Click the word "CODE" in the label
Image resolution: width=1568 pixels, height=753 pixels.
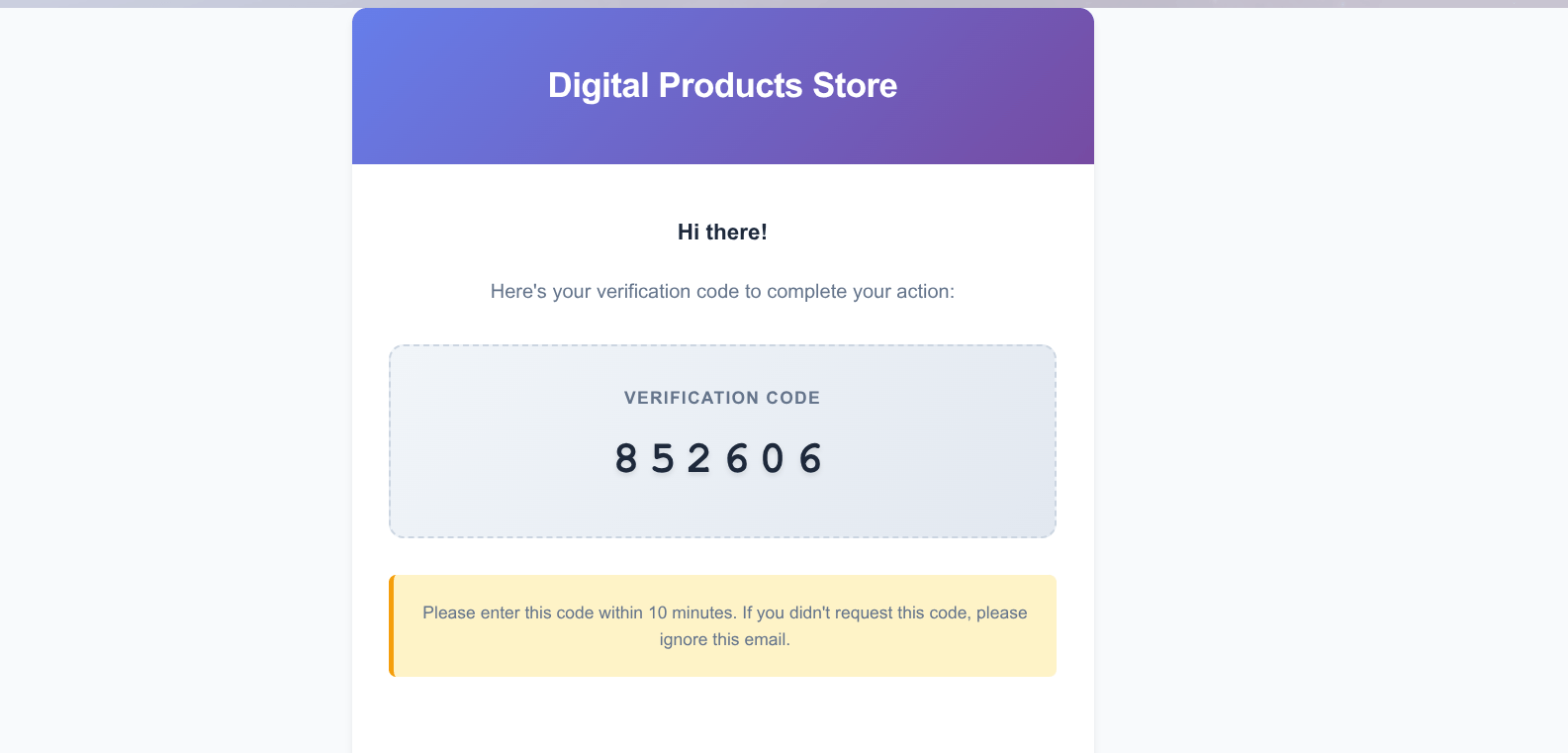pos(792,398)
